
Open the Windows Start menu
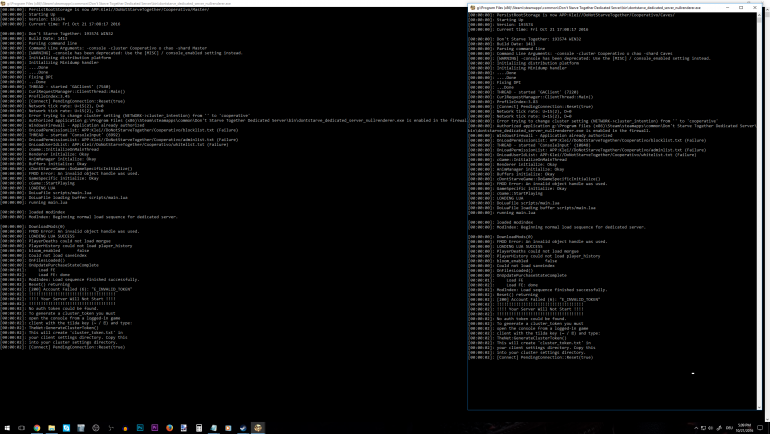7,428
